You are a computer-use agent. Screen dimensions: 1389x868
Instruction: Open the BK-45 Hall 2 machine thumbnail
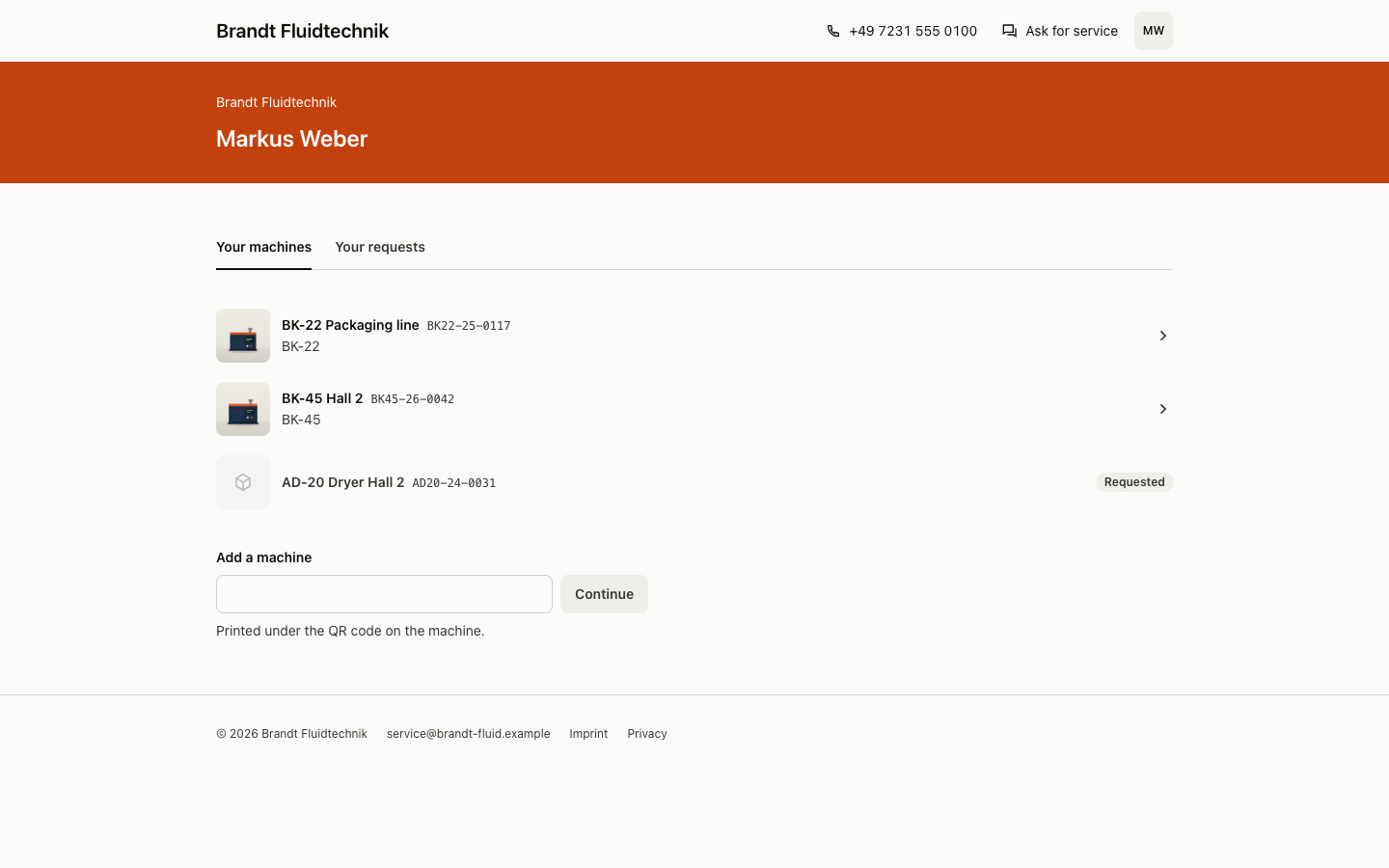[x=243, y=409]
